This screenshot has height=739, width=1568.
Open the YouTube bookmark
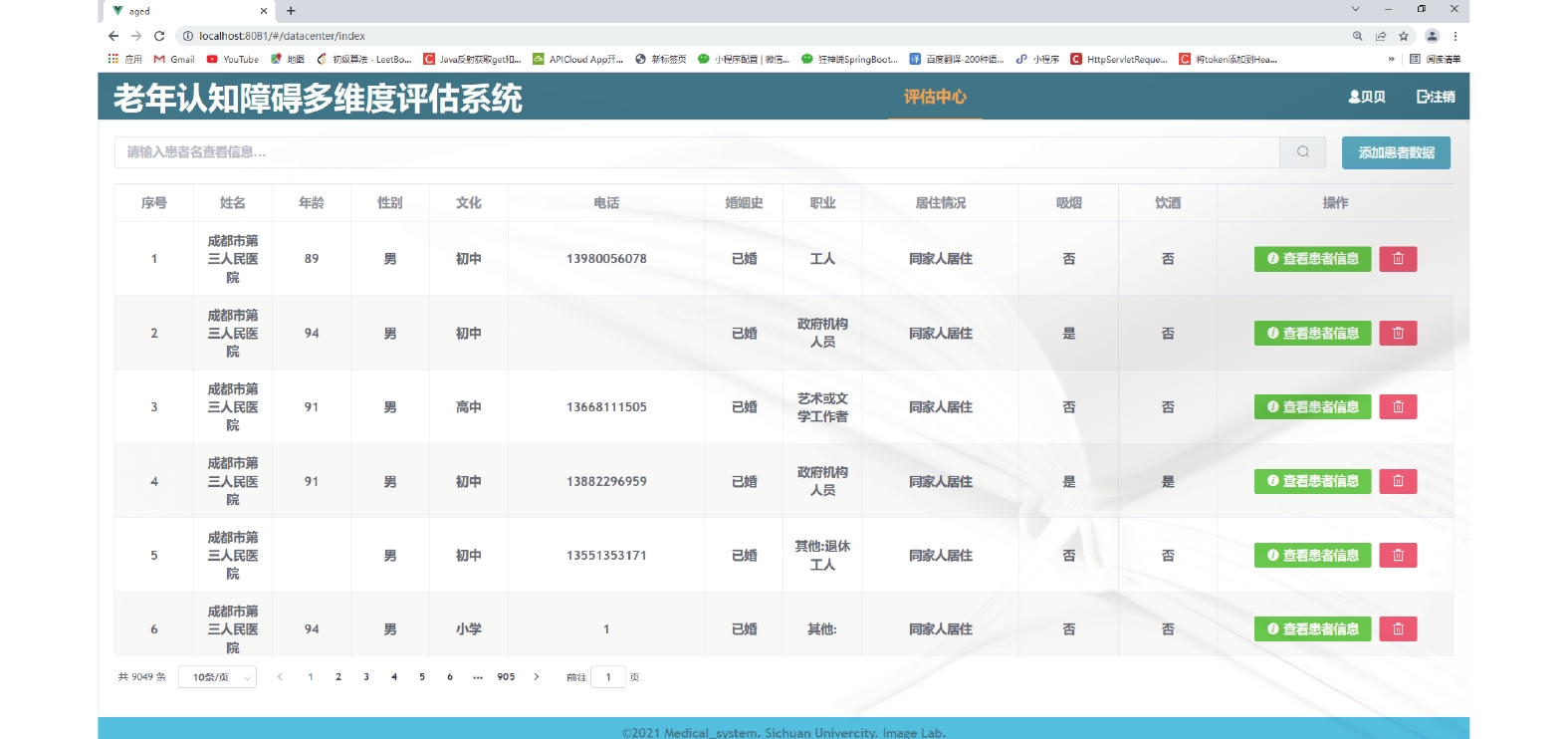click(233, 59)
